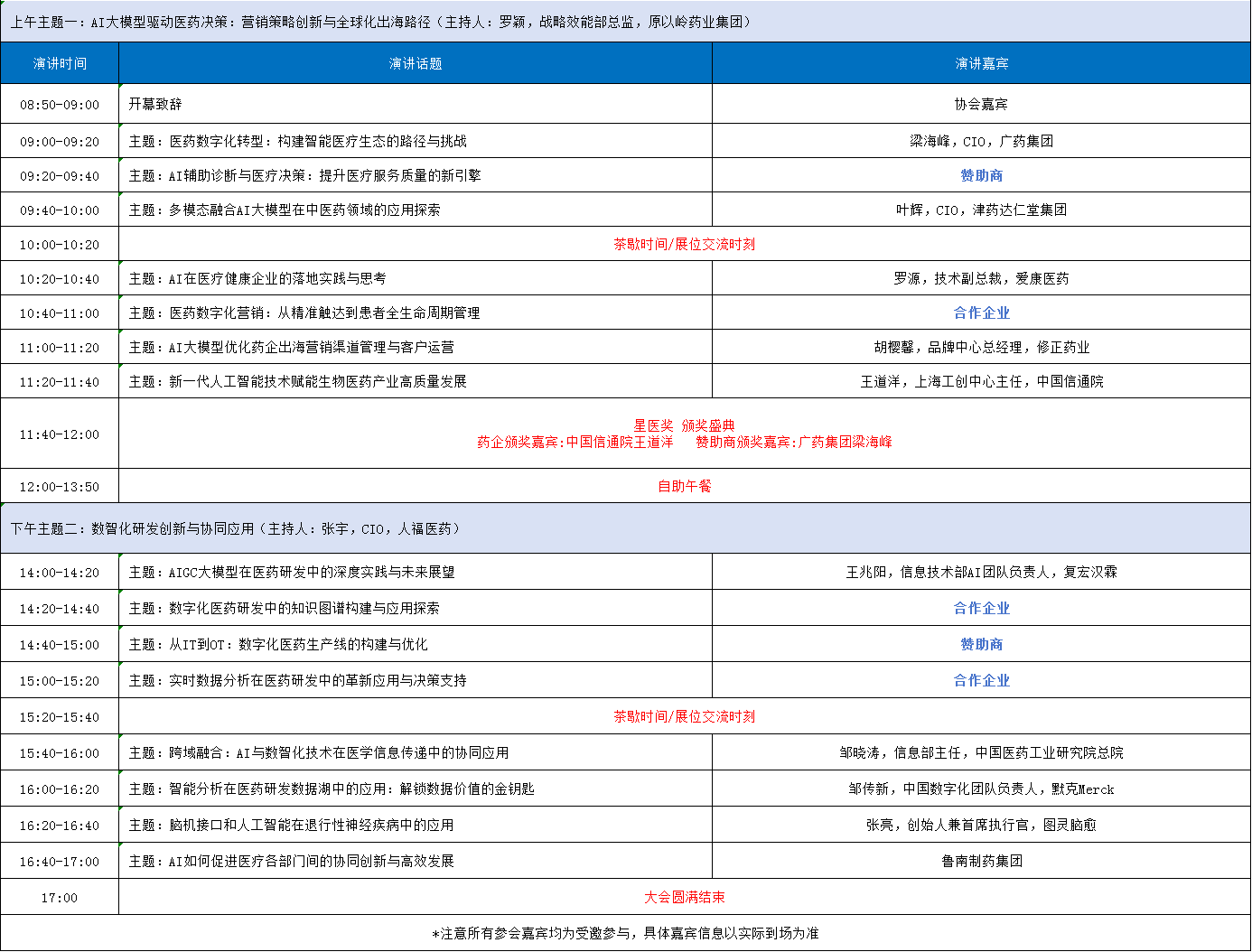Select the 上午主题一 section title row

click(625, 22)
